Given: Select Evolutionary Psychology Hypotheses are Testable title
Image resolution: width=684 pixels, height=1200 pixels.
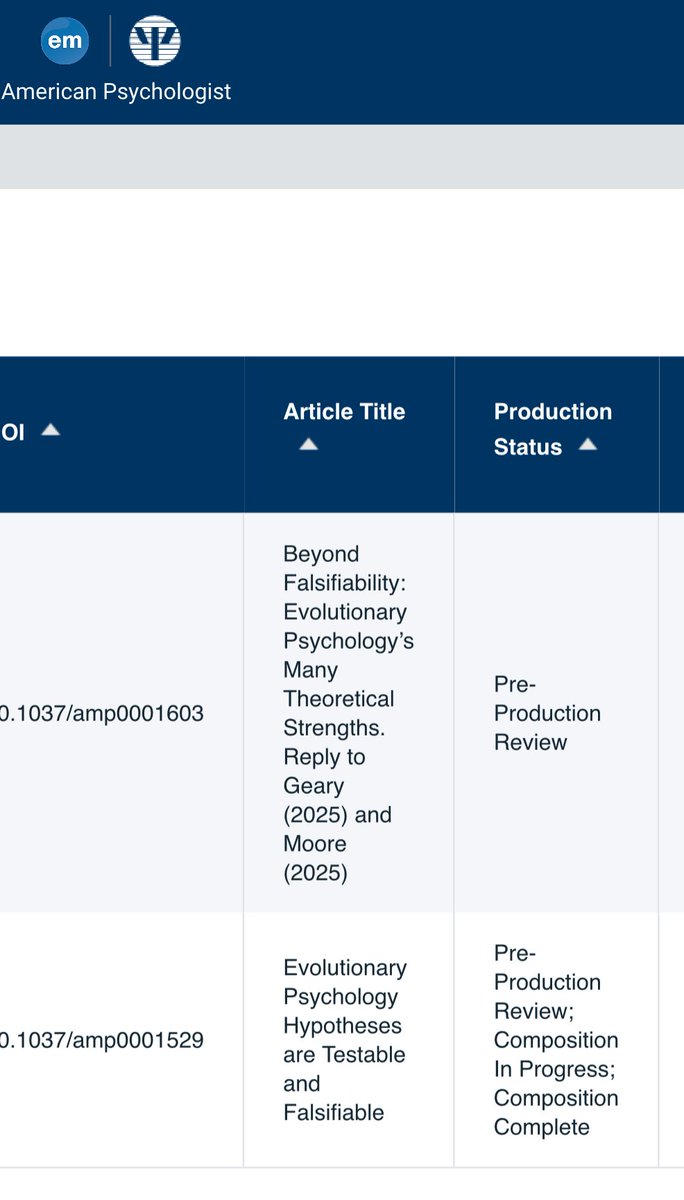Looking at the screenshot, I should [345, 1040].
